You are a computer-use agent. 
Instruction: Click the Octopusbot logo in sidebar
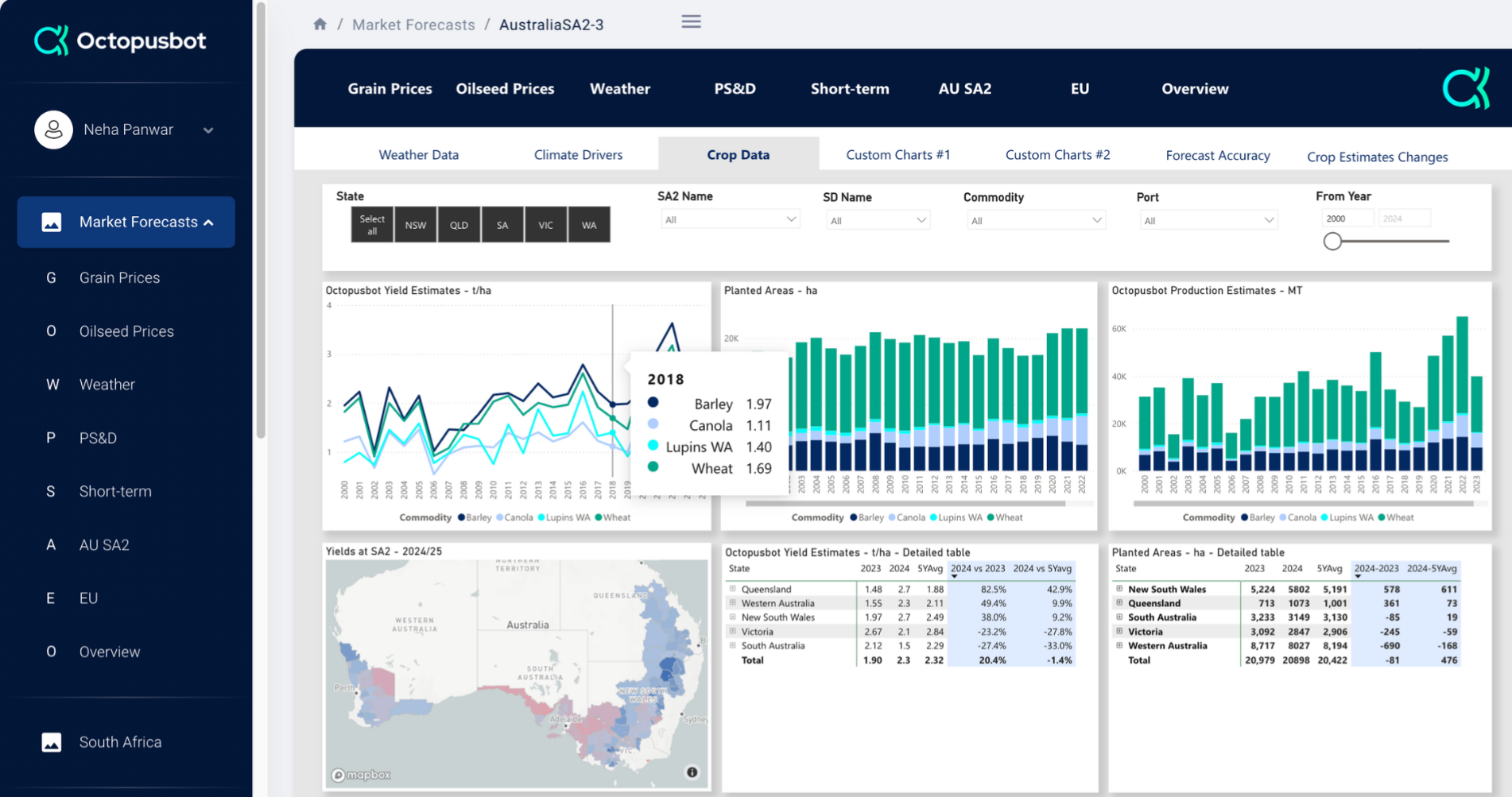click(120, 41)
